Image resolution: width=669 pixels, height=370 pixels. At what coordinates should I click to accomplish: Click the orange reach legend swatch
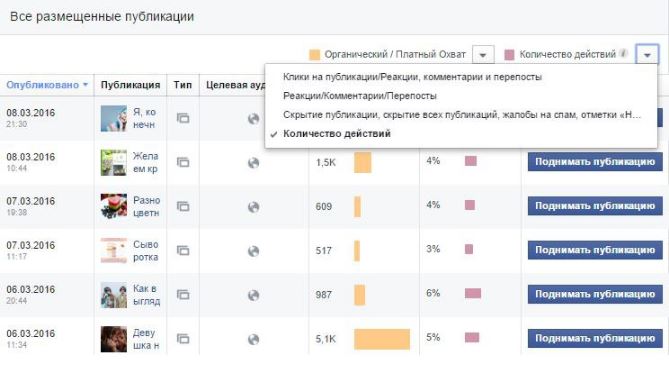tap(314, 55)
